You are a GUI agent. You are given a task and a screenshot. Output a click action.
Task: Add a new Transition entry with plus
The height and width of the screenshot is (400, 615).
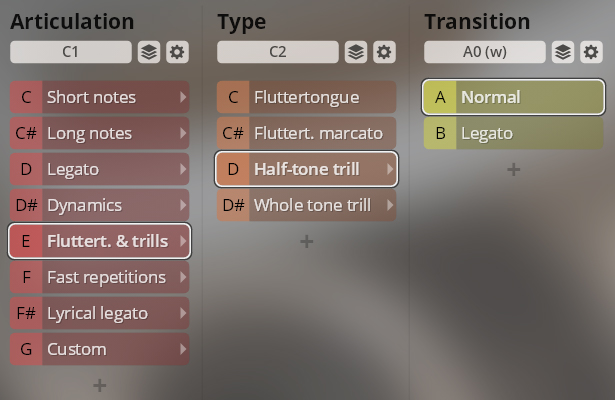(x=514, y=169)
